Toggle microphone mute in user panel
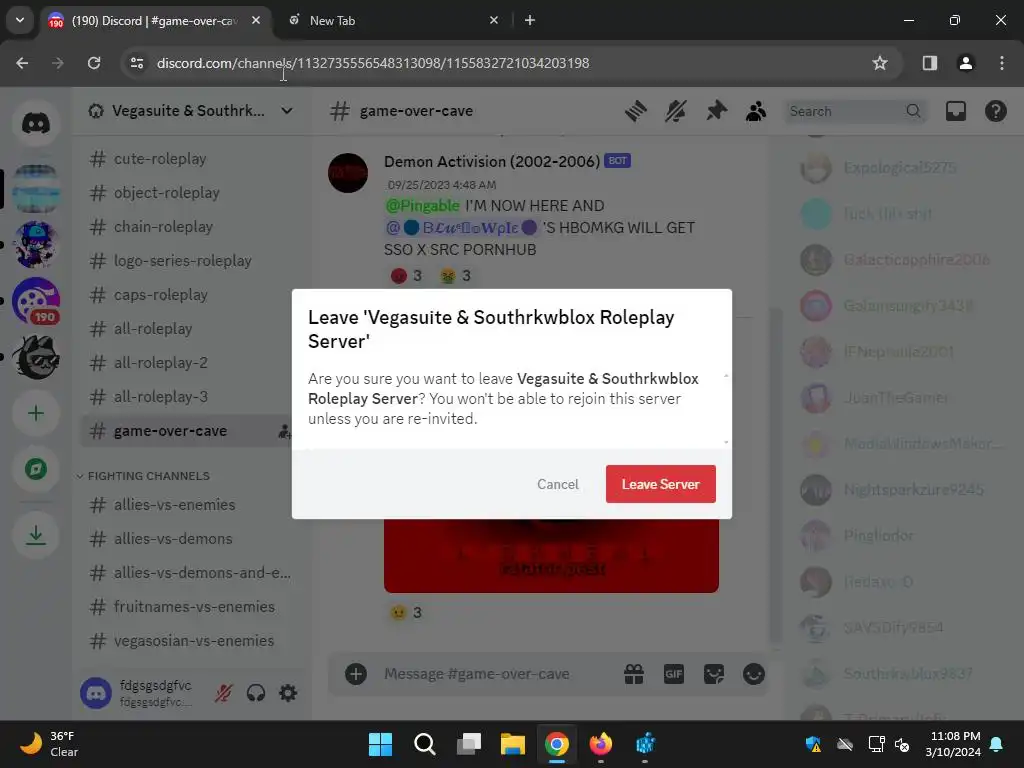This screenshot has height=768, width=1024. 223,693
